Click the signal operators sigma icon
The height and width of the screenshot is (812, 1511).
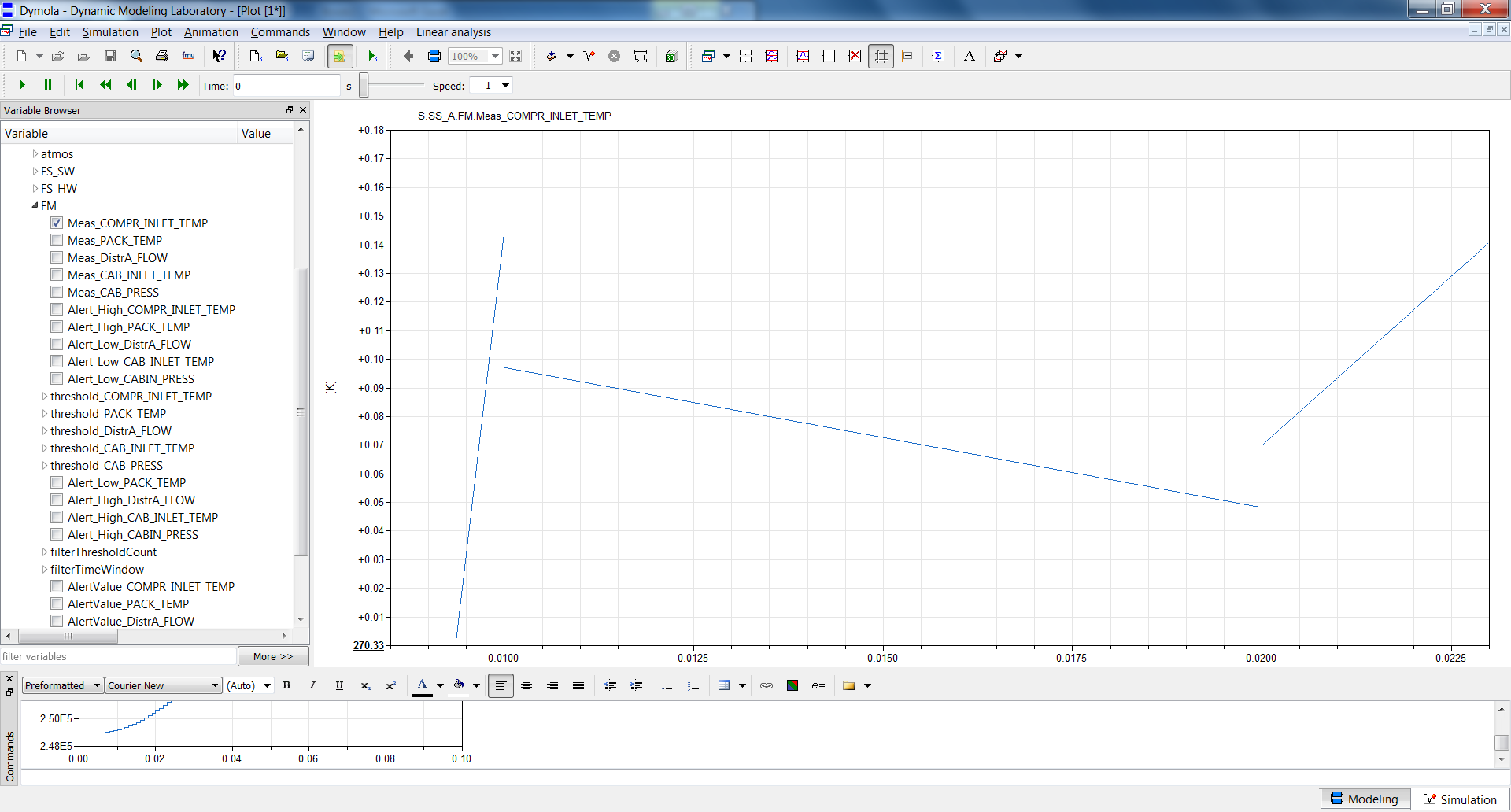coord(938,56)
